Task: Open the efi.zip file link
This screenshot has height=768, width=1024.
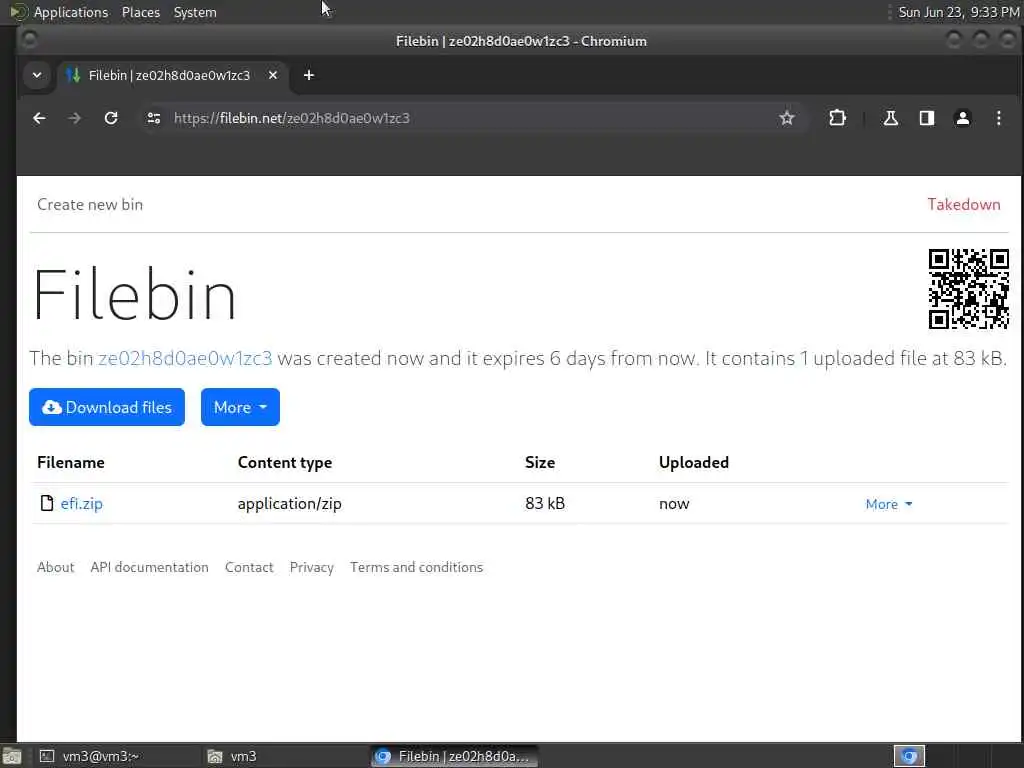Action: [82, 504]
